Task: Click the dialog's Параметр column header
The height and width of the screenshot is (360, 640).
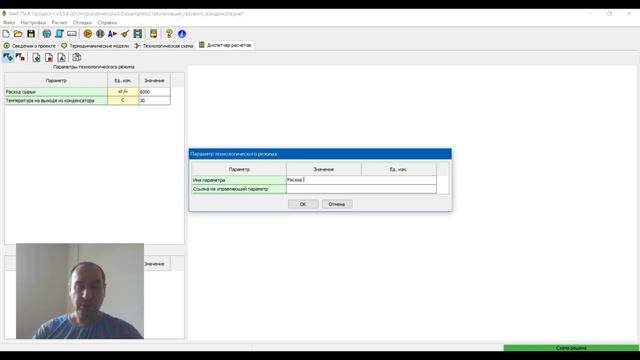Action: [239, 169]
